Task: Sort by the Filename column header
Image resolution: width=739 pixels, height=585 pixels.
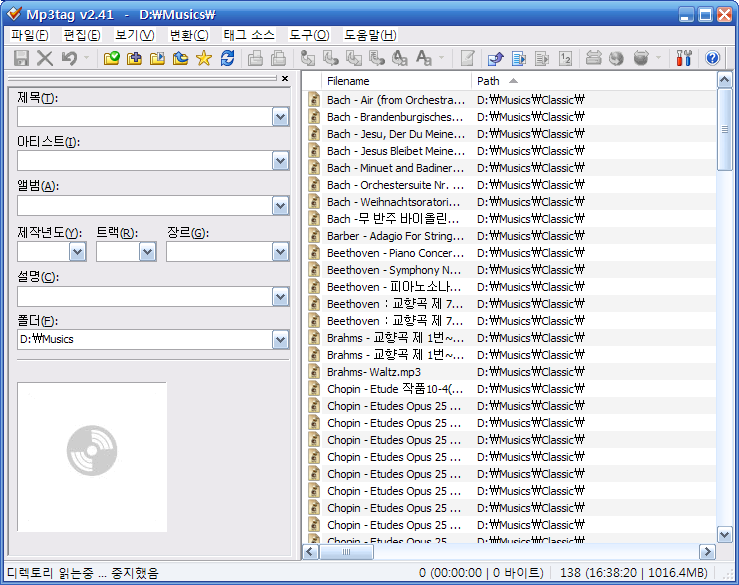Action: point(396,81)
